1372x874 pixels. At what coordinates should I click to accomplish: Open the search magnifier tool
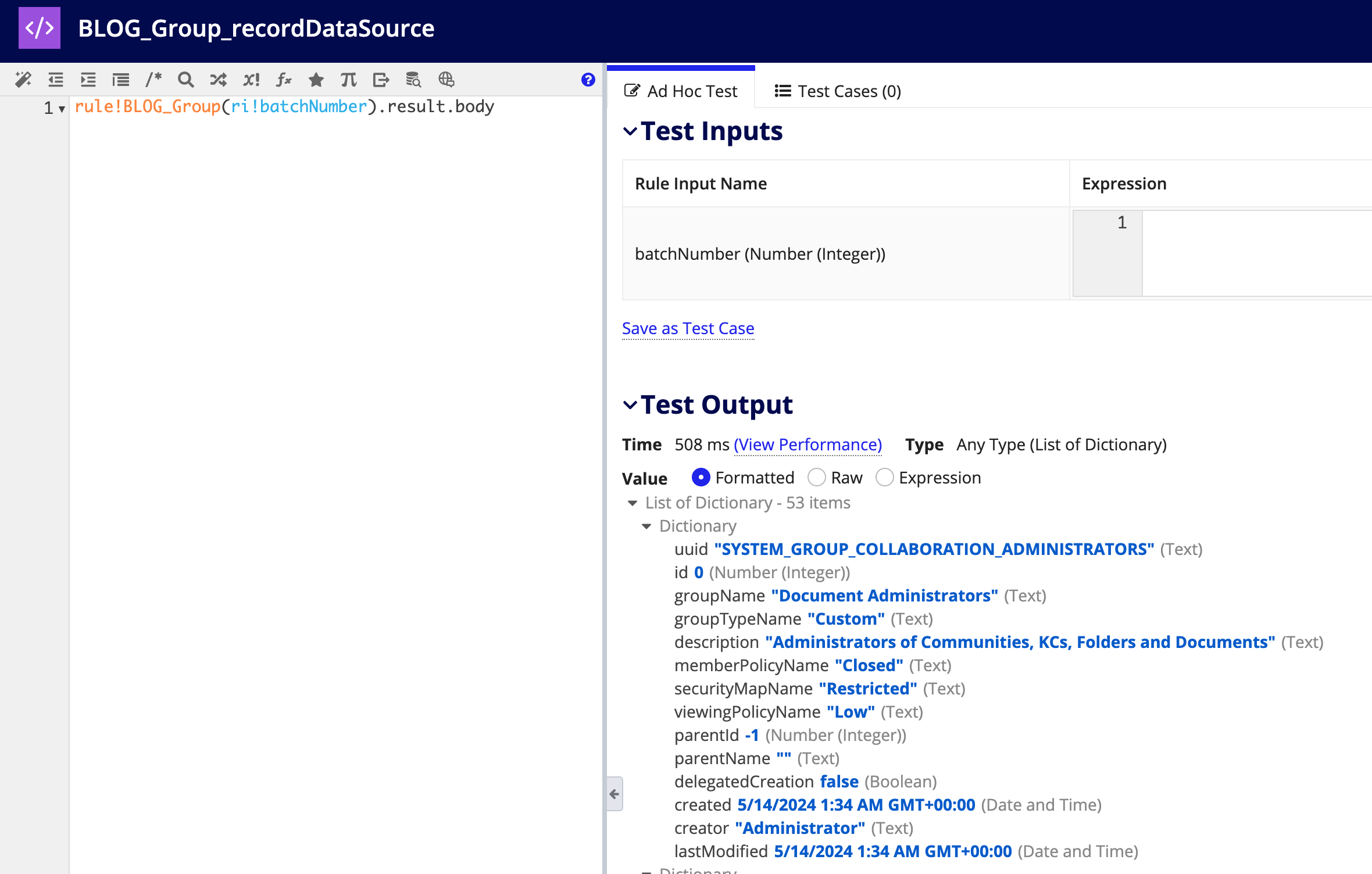point(185,80)
